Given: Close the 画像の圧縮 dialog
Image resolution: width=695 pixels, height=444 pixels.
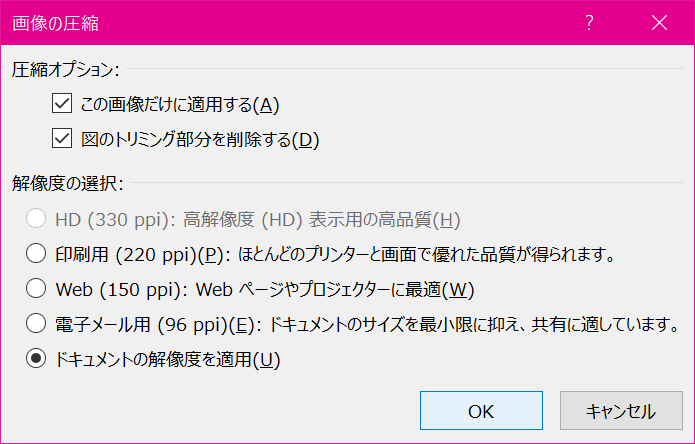Looking at the screenshot, I should click(x=658, y=22).
